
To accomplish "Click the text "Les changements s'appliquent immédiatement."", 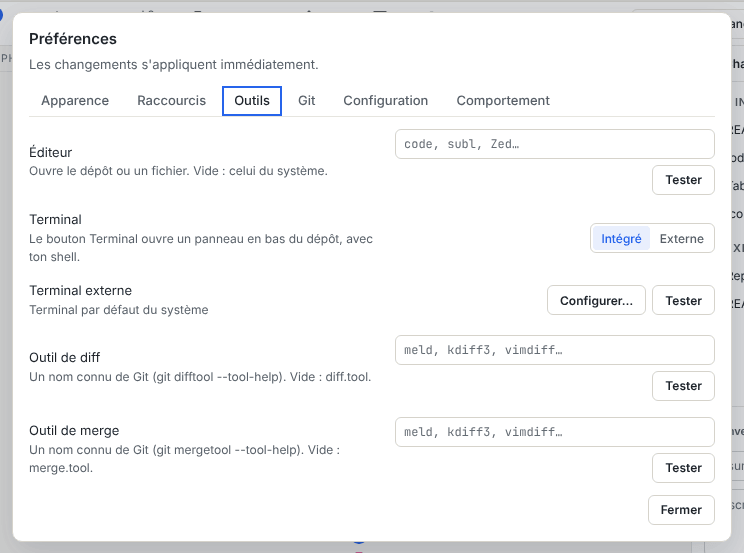I will pos(174,65).
